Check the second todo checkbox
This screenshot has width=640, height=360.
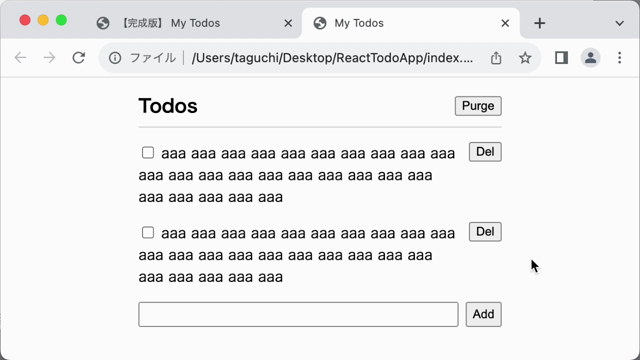[x=148, y=233]
